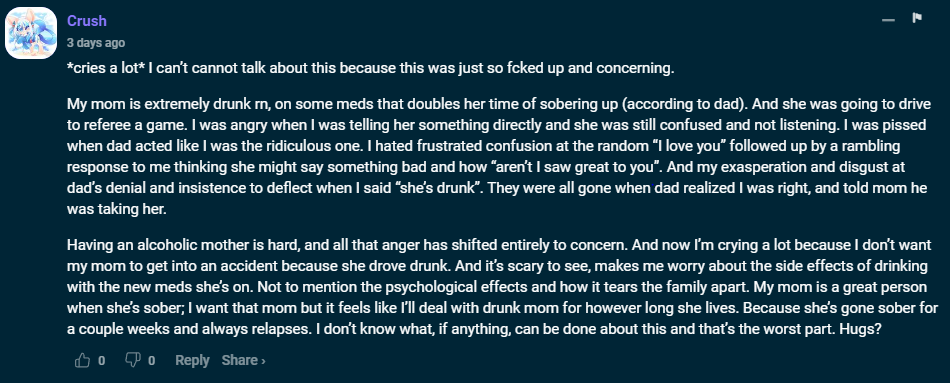
Task: Open the Crush username link
Action: (x=87, y=21)
